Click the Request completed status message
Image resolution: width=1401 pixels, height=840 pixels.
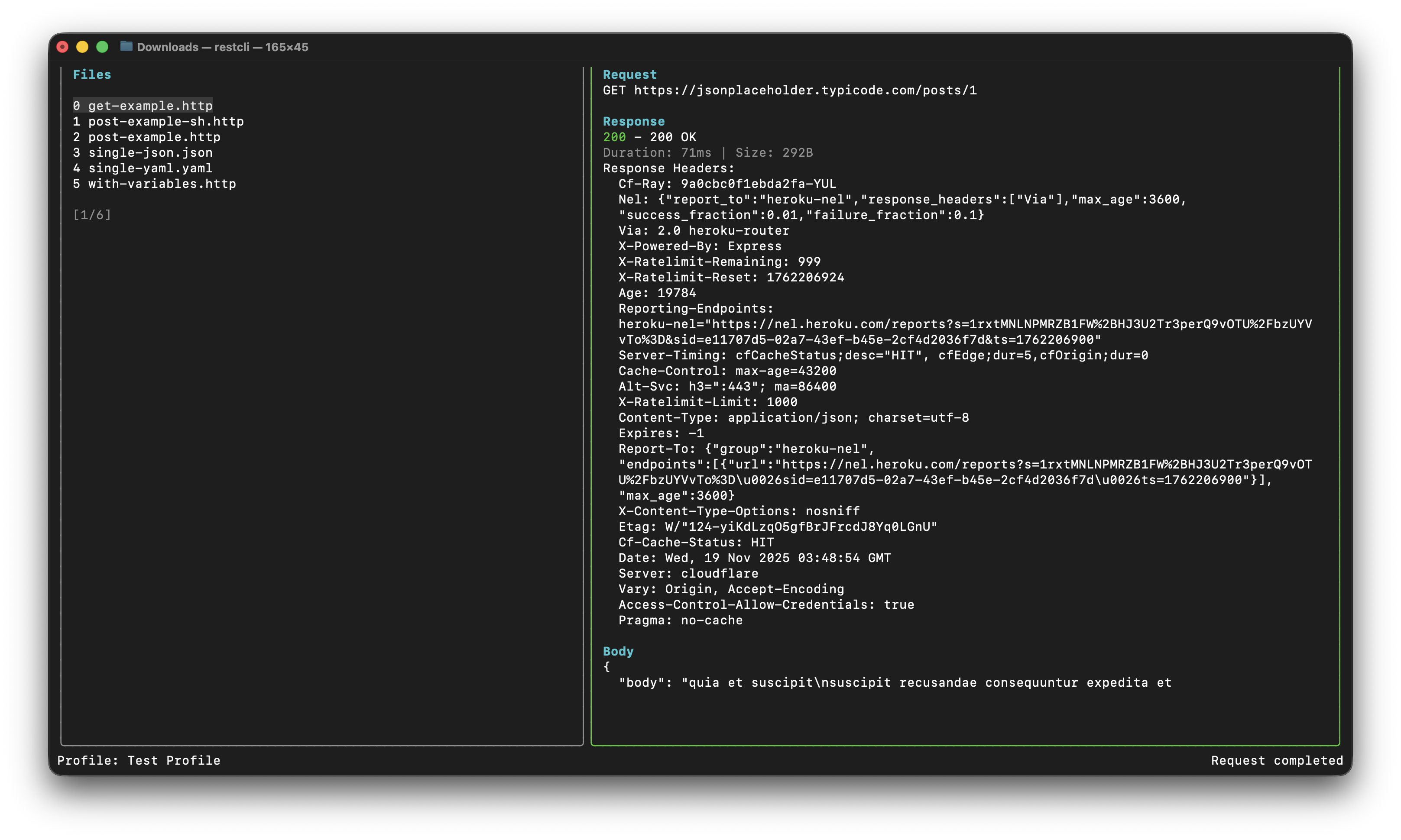click(x=1276, y=761)
